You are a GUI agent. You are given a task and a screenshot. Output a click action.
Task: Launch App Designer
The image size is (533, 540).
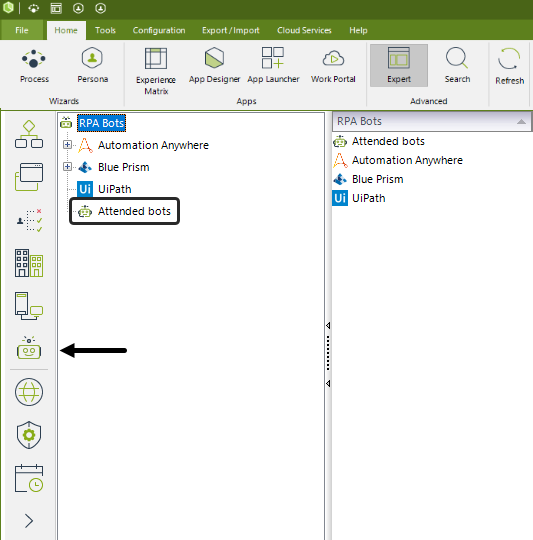coord(214,66)
